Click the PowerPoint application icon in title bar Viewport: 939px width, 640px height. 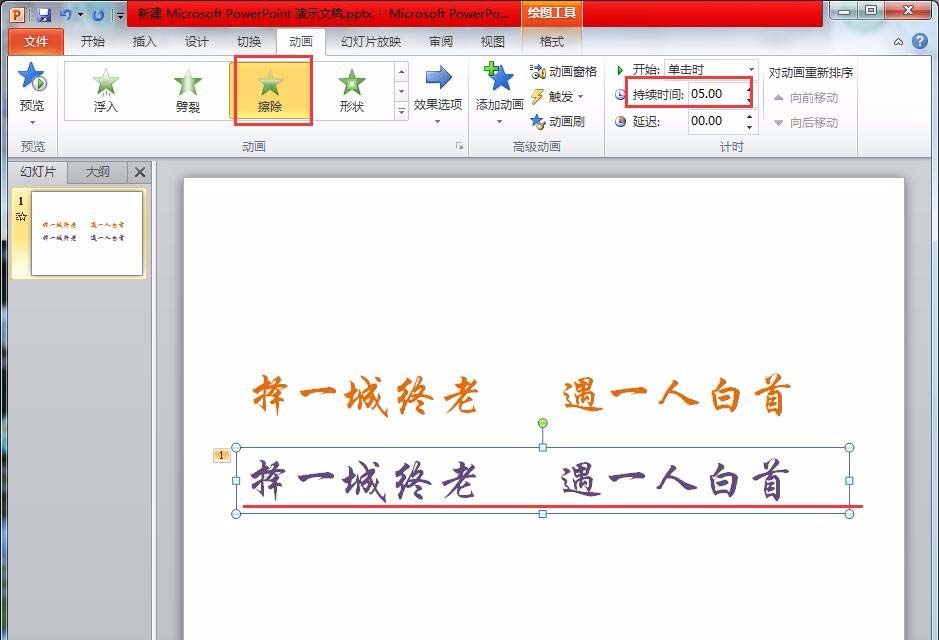pos(19,14)
